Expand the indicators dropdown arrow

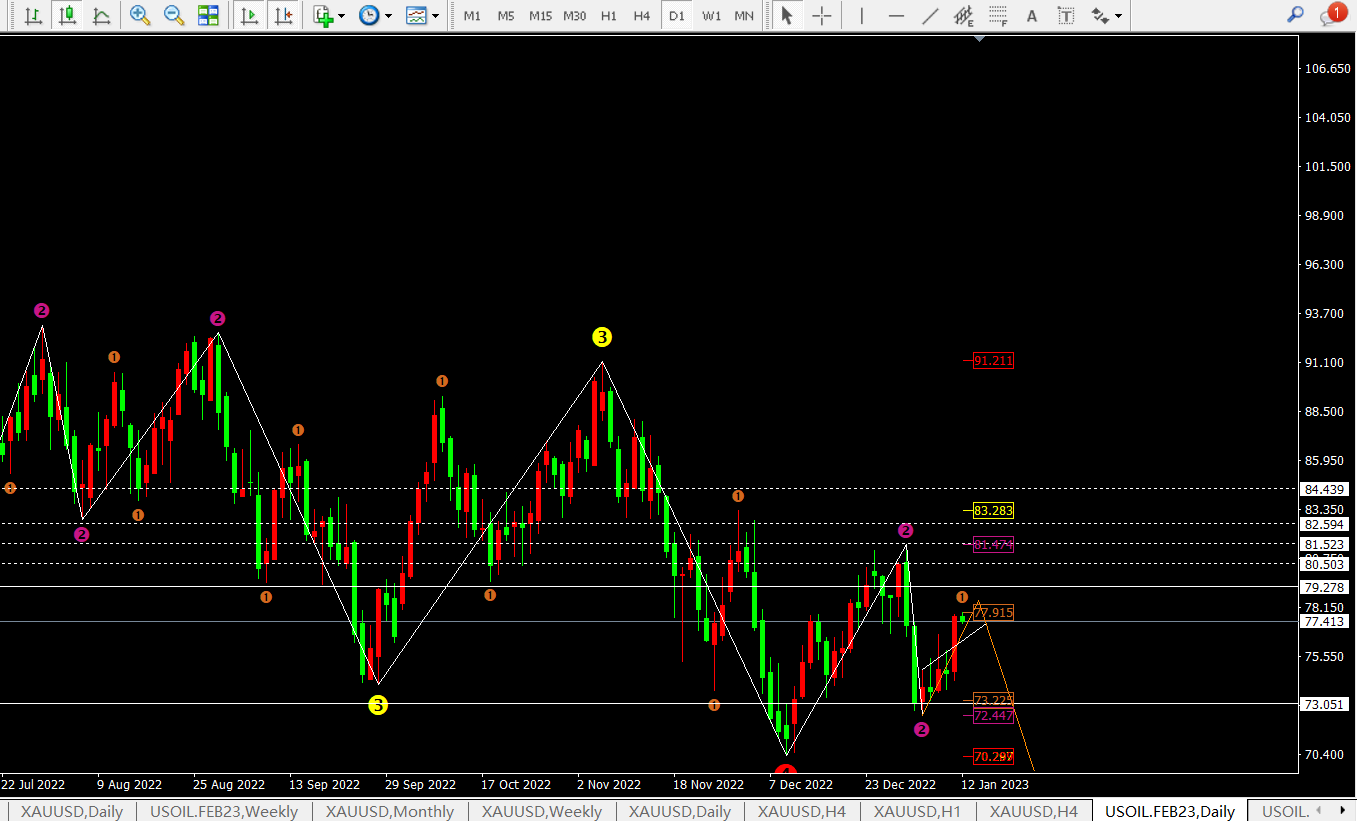(342, 16)
